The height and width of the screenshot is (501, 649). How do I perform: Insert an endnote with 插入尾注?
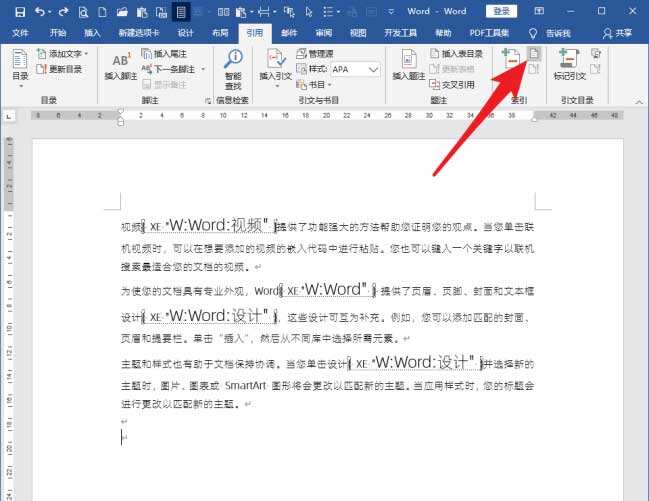pos(164,53)
